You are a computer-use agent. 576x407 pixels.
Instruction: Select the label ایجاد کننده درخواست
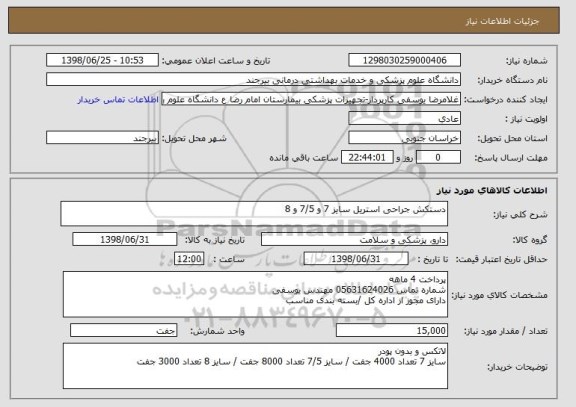506,100
